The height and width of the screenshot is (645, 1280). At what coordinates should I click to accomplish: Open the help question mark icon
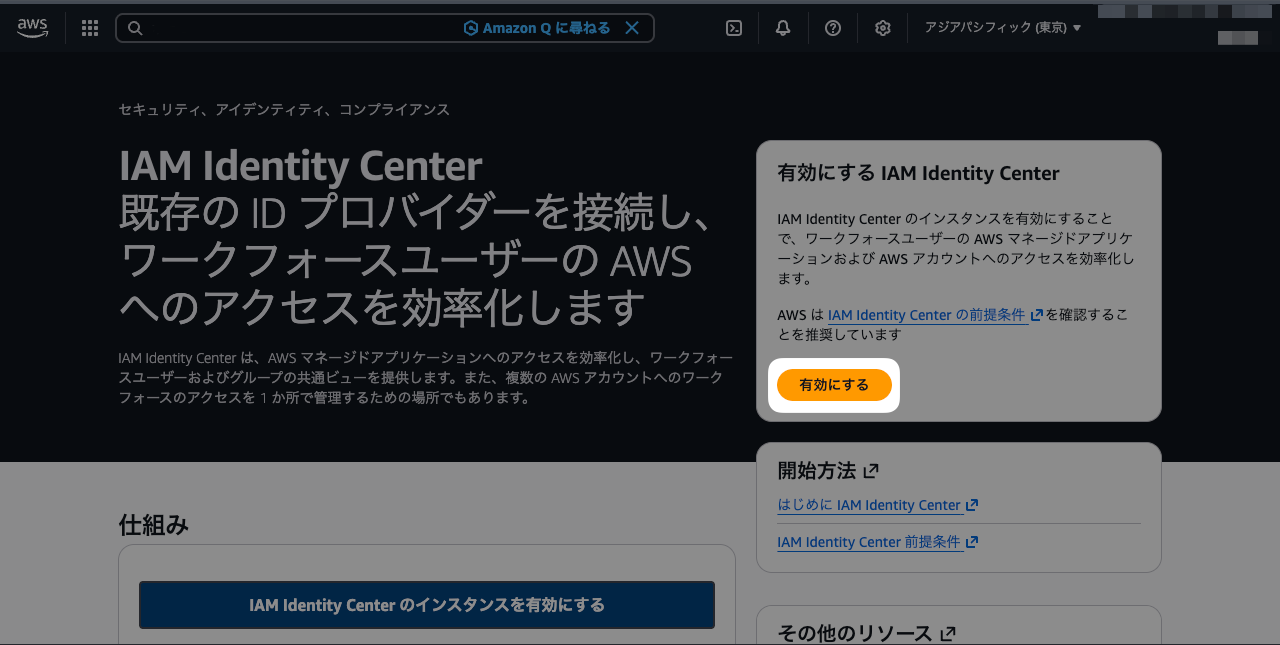[833, 28]
